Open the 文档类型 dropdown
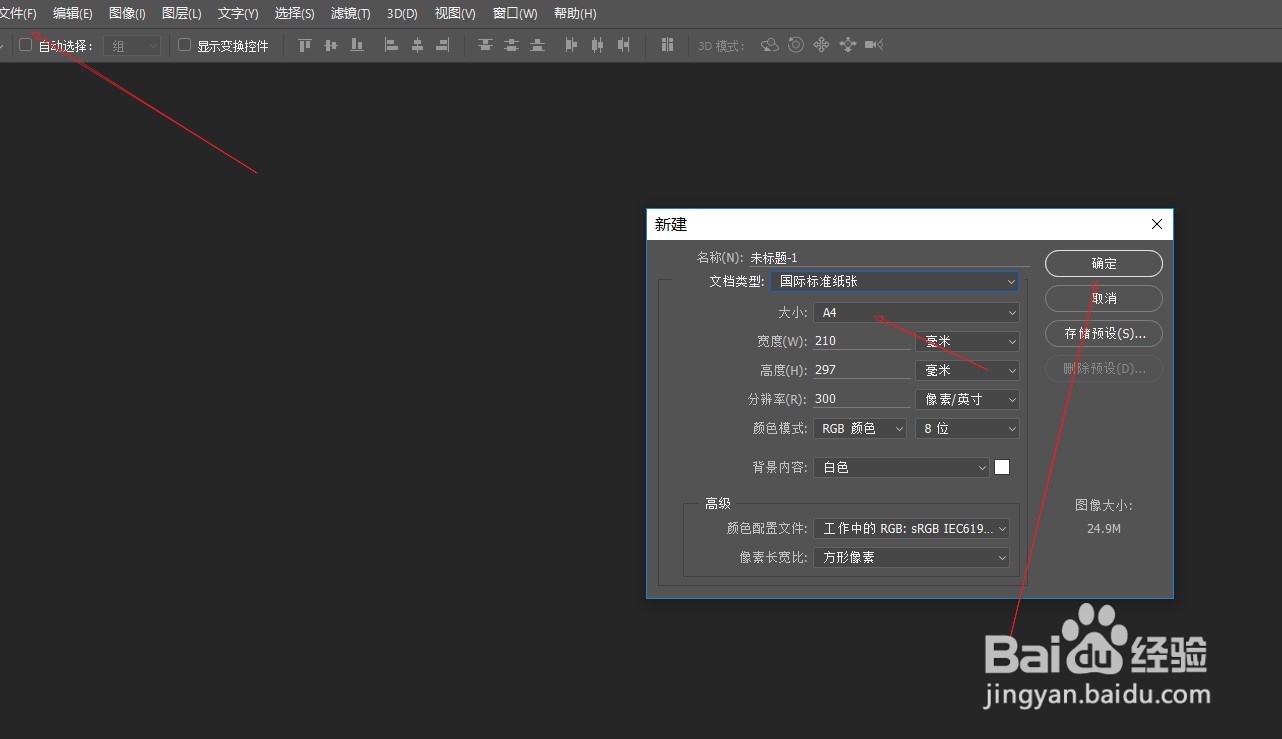 pyautogui.click(x=895, y=282)
